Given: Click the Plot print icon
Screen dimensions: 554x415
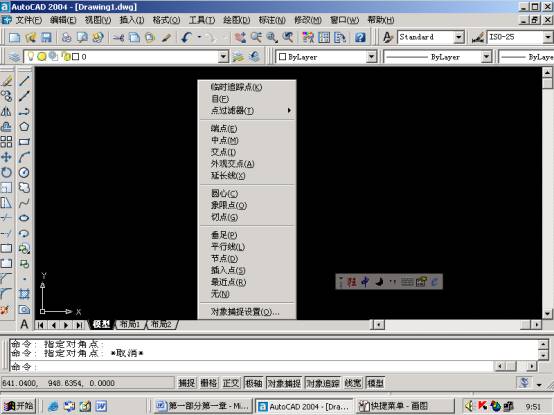Looking at the screenshot, I should (x=66, y=37).
